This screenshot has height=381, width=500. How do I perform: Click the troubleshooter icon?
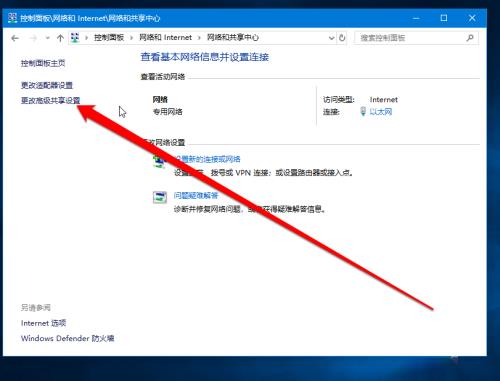pos(160,197)
